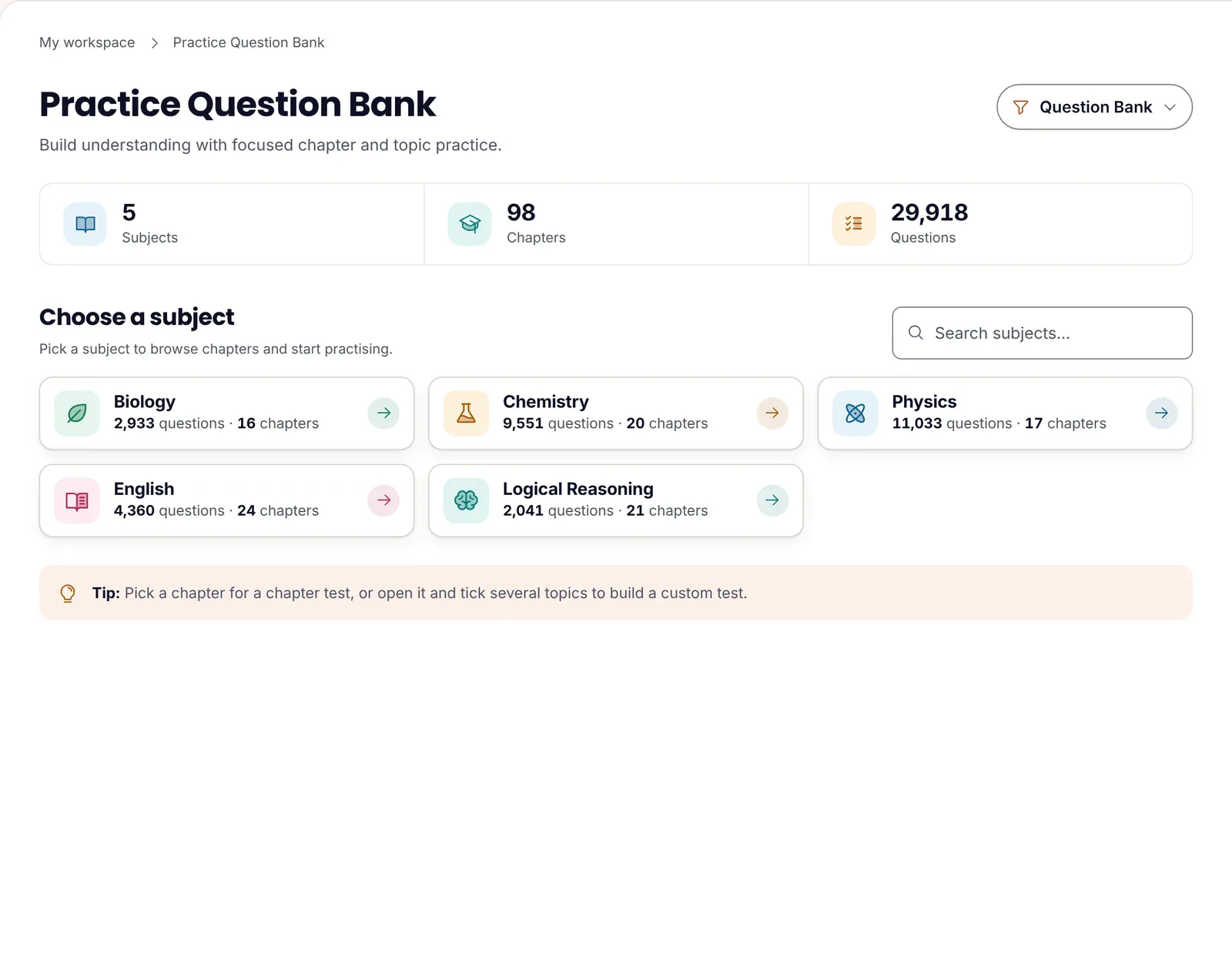Click the English open-book icon
Viewport: 1232px width, 953px height.
click(x=77, y=501)
